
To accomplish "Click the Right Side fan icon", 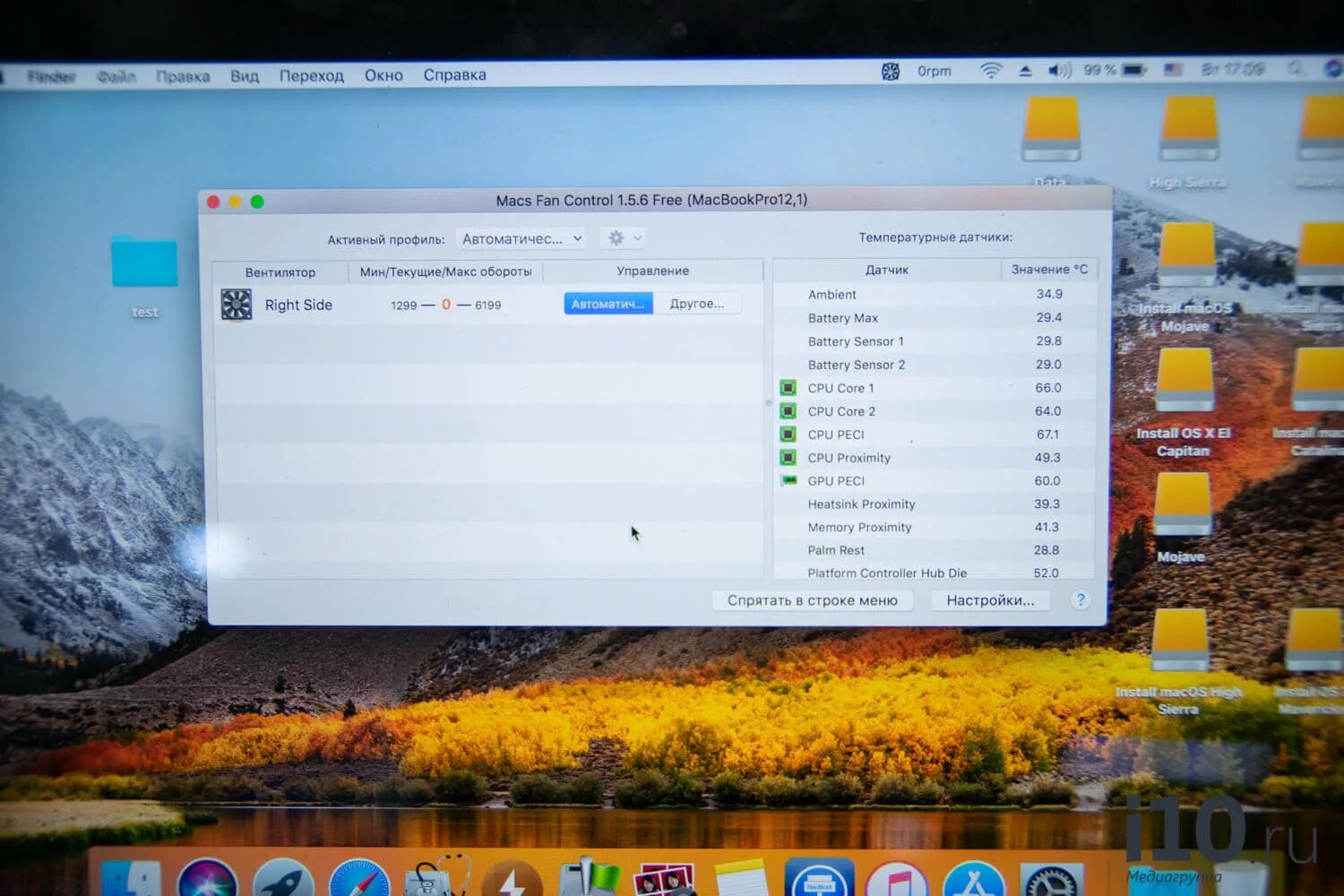I will point(237,305).
